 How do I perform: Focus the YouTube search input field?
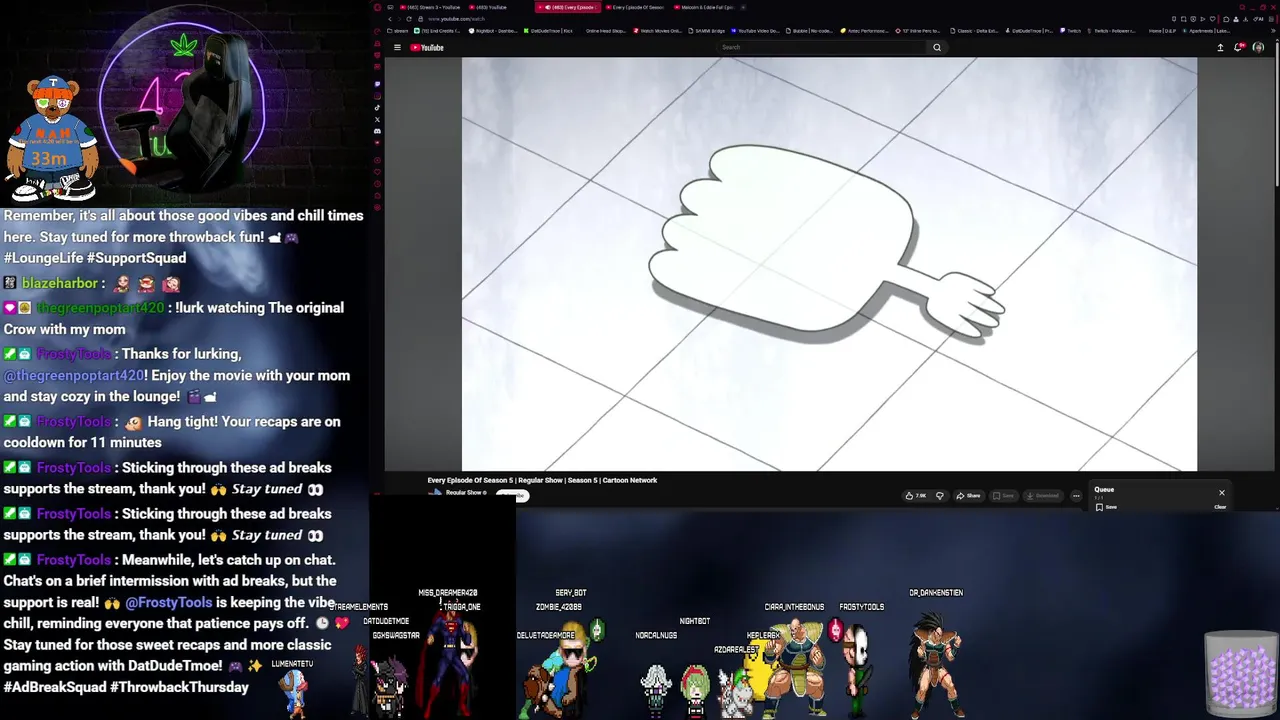pos(822,47)
